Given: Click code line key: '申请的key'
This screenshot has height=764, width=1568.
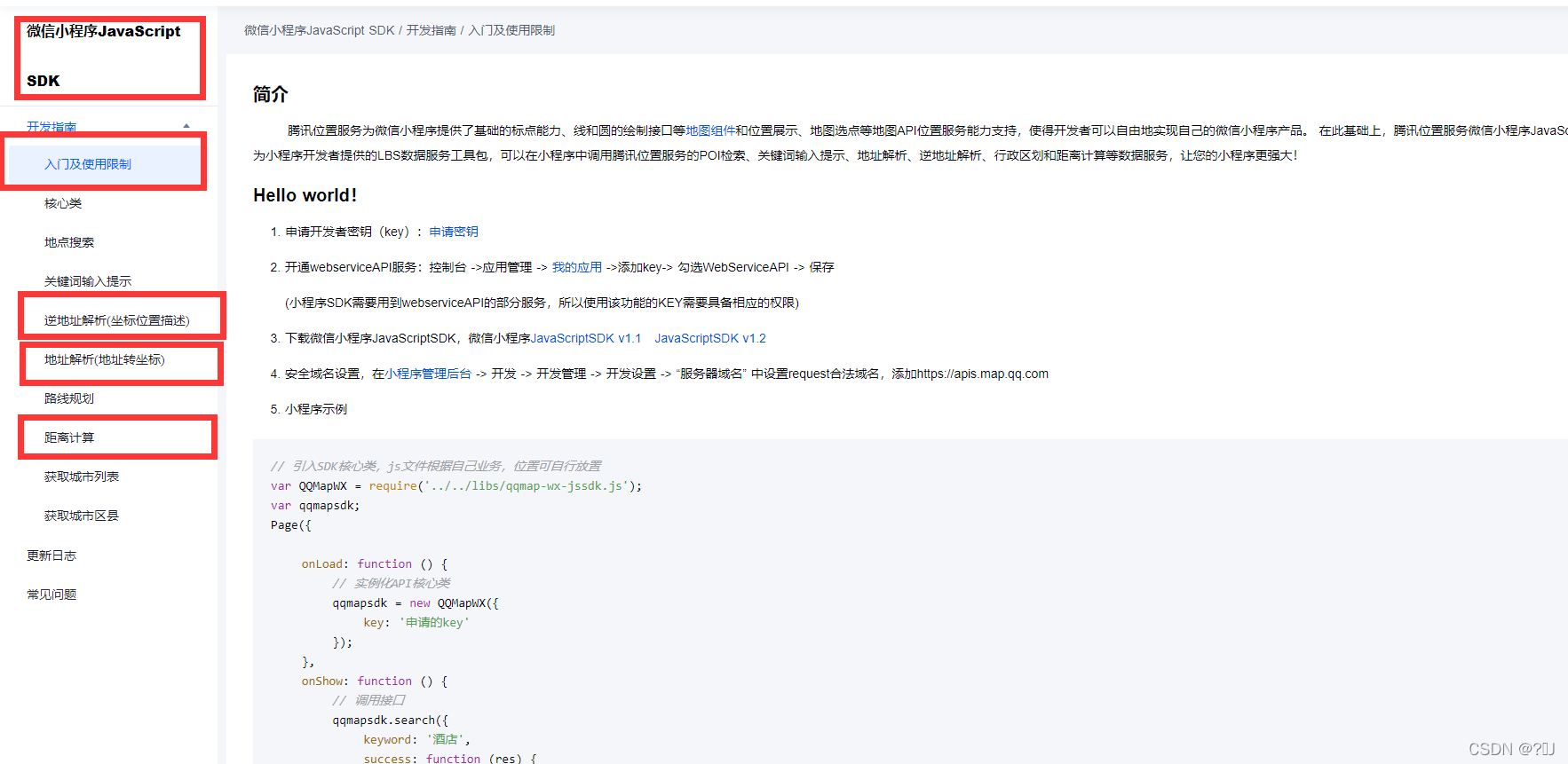Looking at the screenshot, I should 416,622.
